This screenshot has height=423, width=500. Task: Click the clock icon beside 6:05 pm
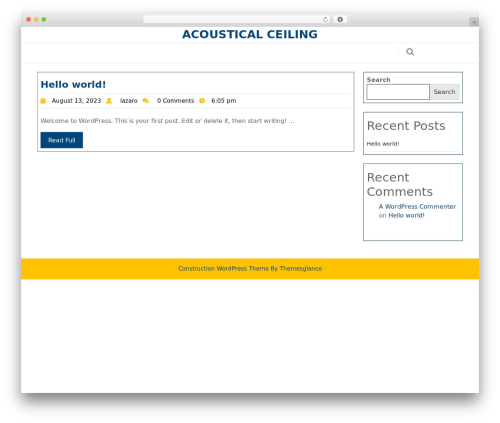202,101
